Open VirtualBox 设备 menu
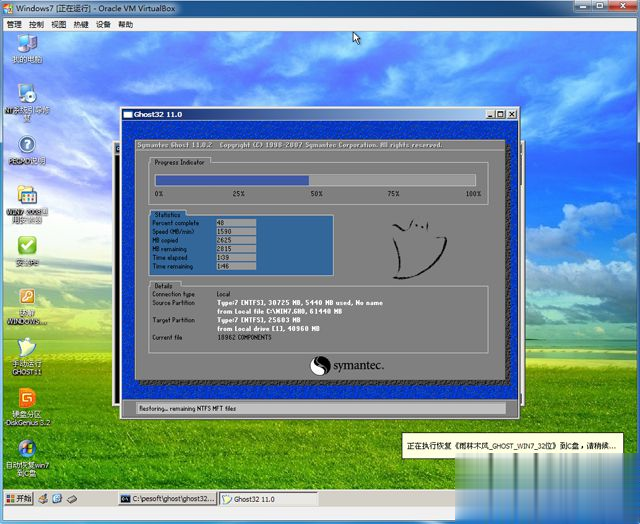 [x=103, y=24]
